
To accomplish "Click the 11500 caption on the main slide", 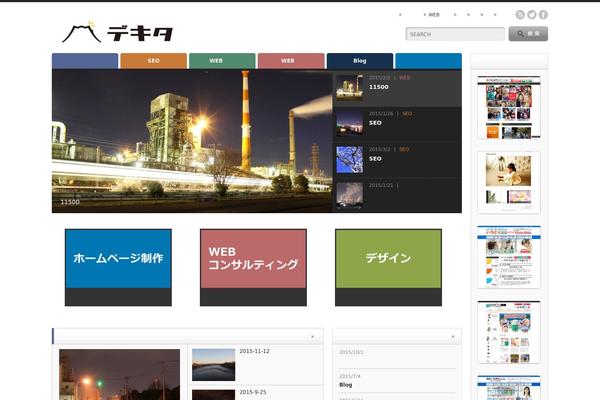I will pos(70,202).
